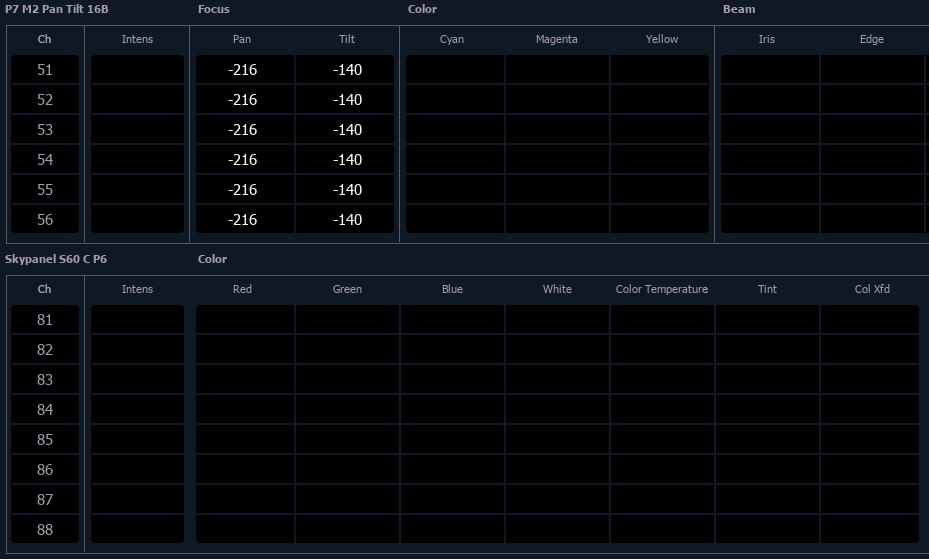929x559 pixels.
Task: Select Cyan cell for channel 51
Action: (454, 69)
